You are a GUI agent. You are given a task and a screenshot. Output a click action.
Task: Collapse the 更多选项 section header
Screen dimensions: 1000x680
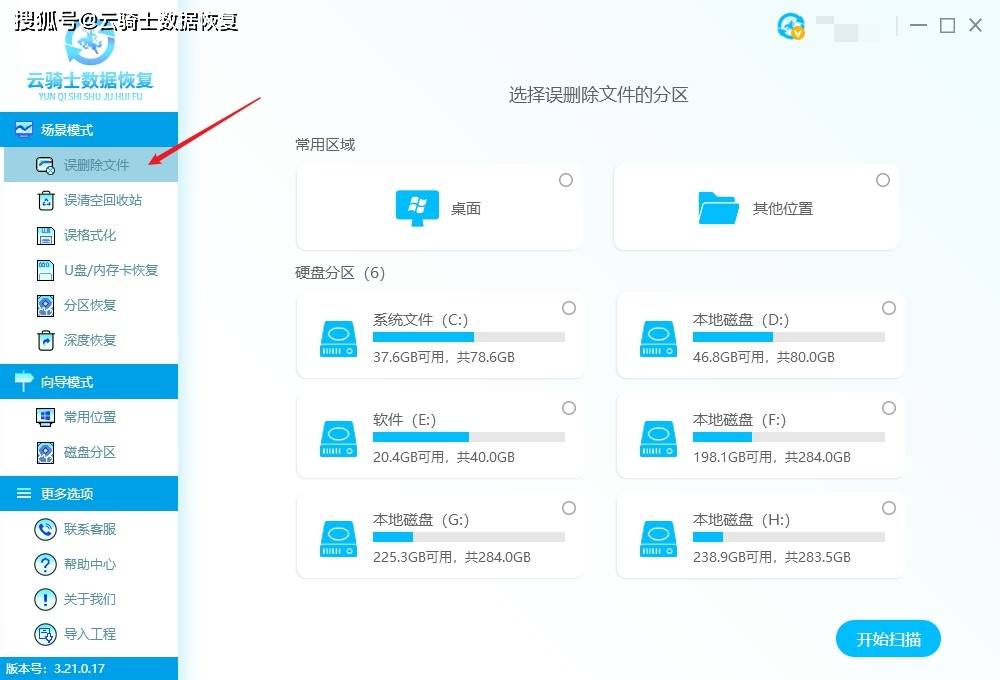pos(89,494)
